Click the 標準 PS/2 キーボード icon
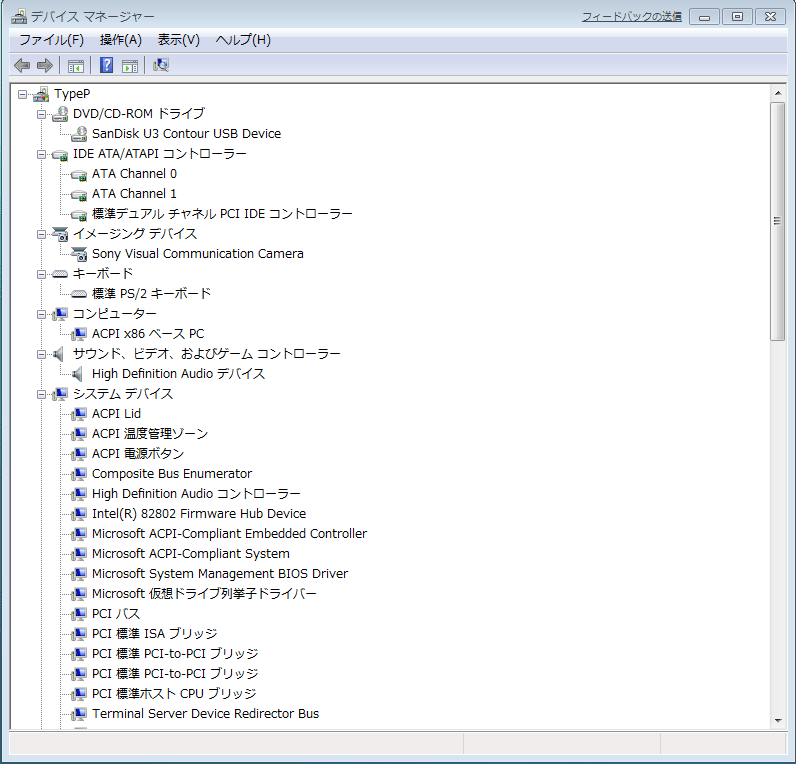The width and height of the screenshot is (796, 764). point(79,294)
